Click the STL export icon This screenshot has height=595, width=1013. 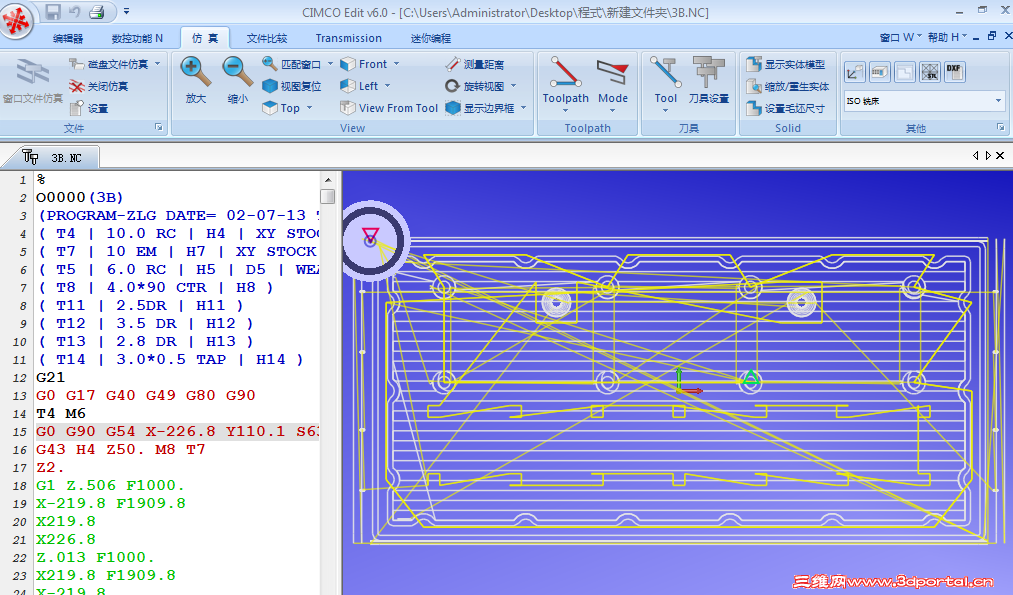[x=930, y=72]
